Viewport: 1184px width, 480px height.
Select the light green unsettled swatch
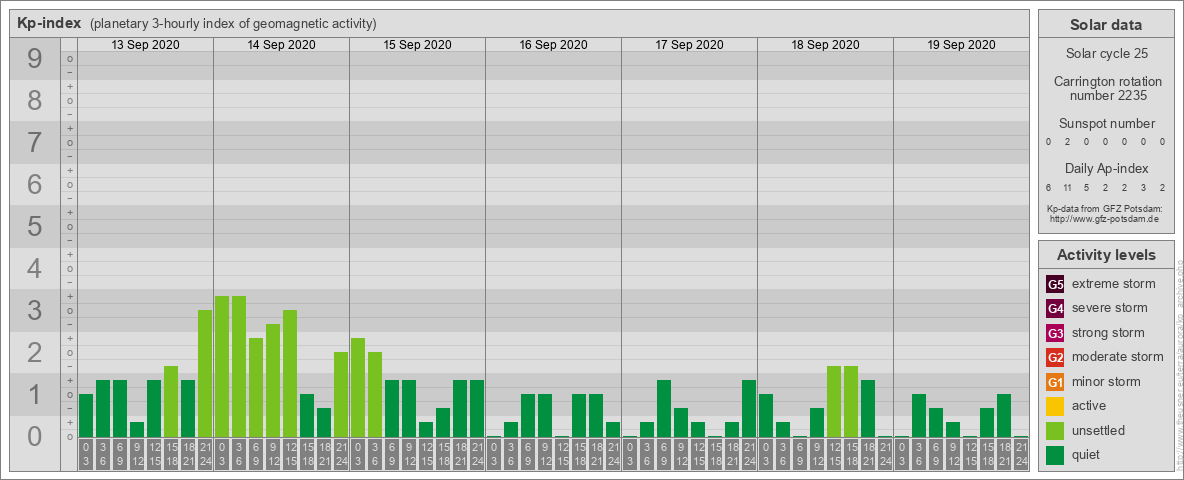pyautogui.click(x=1056, y=431)
